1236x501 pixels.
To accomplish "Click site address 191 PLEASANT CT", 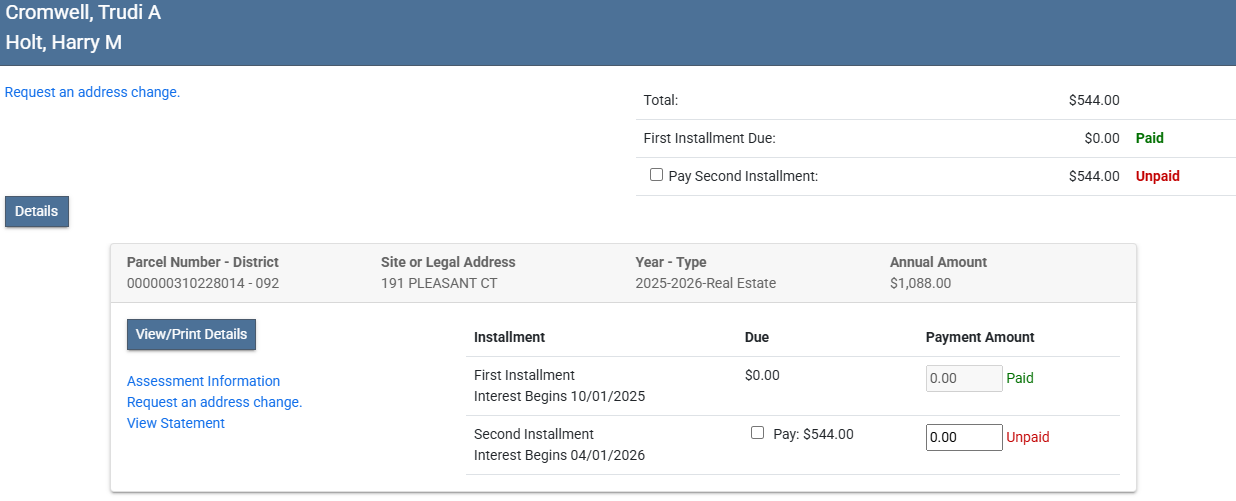I will coord(439,283).
